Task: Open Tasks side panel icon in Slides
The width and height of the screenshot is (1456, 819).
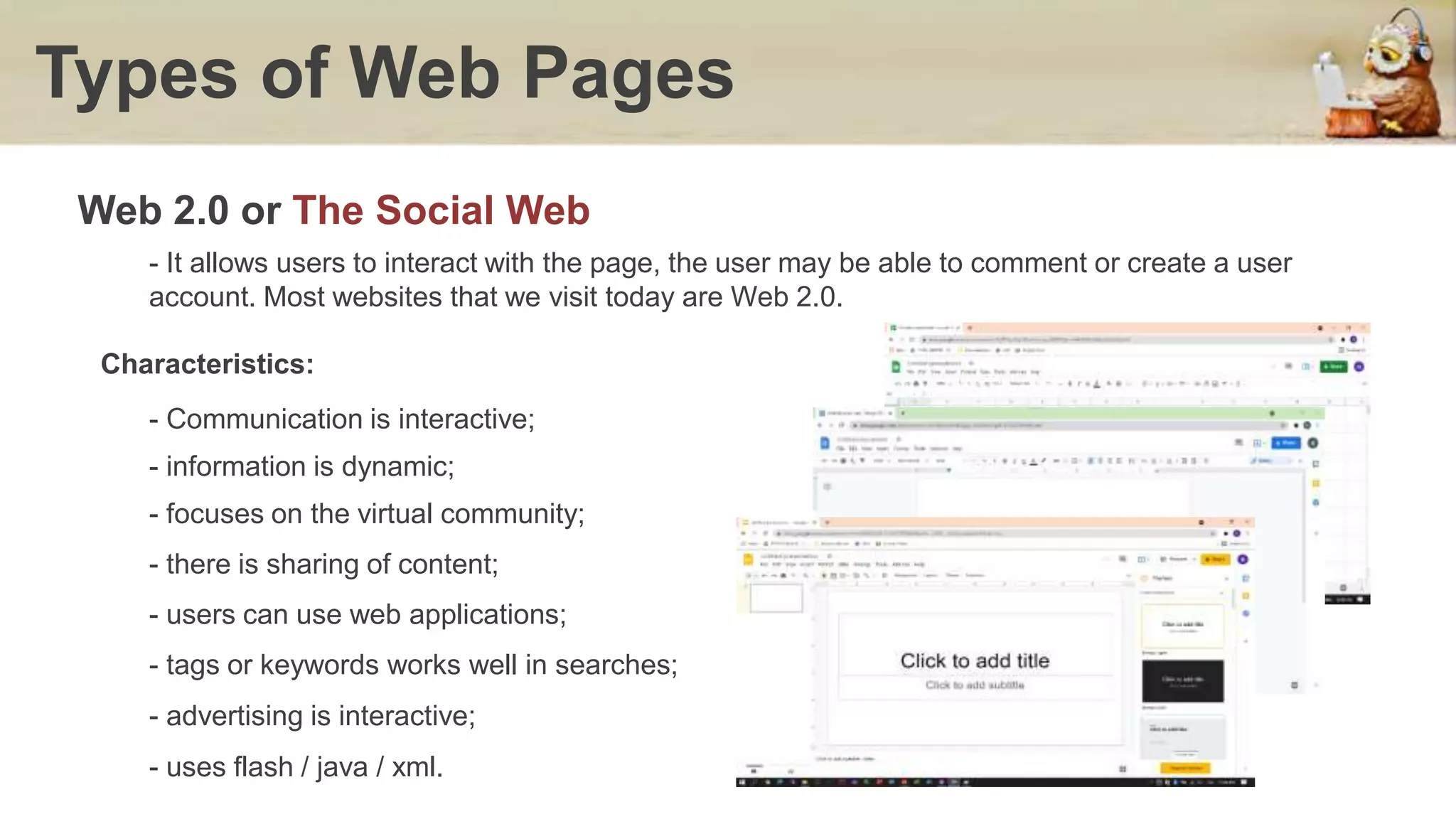Action: tap(1246, 614)
